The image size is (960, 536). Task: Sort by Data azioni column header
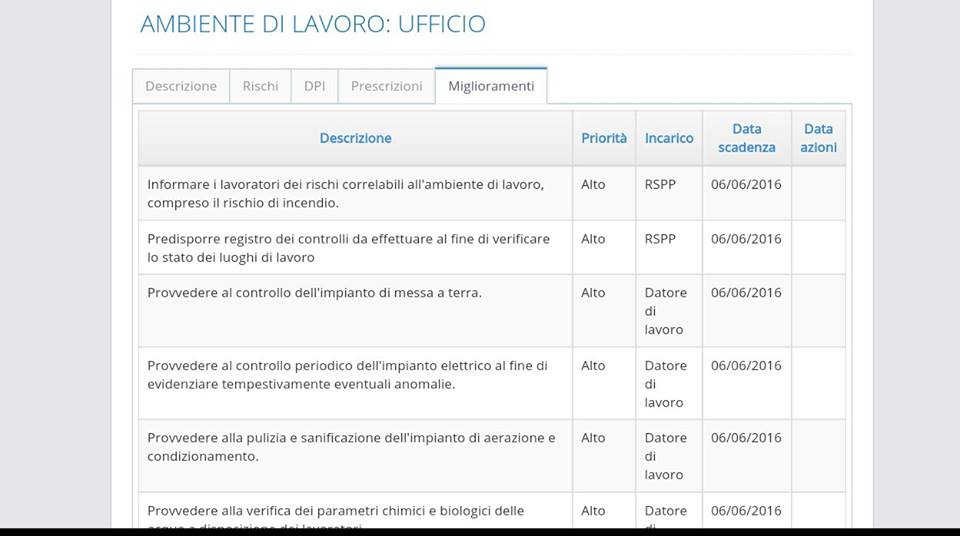(819, 138)
